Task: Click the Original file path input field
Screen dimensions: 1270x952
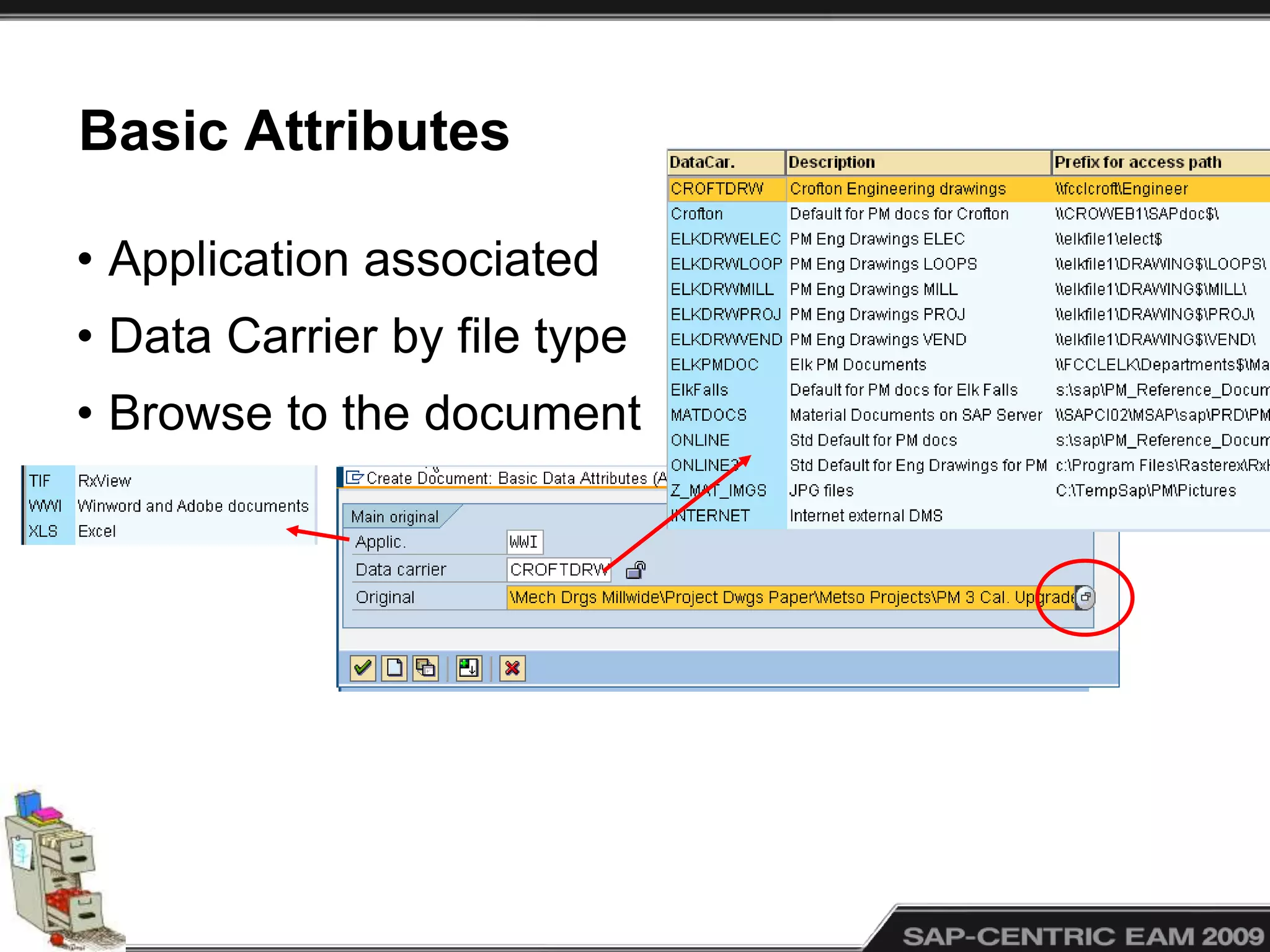Action: click(x=791, y=597)
